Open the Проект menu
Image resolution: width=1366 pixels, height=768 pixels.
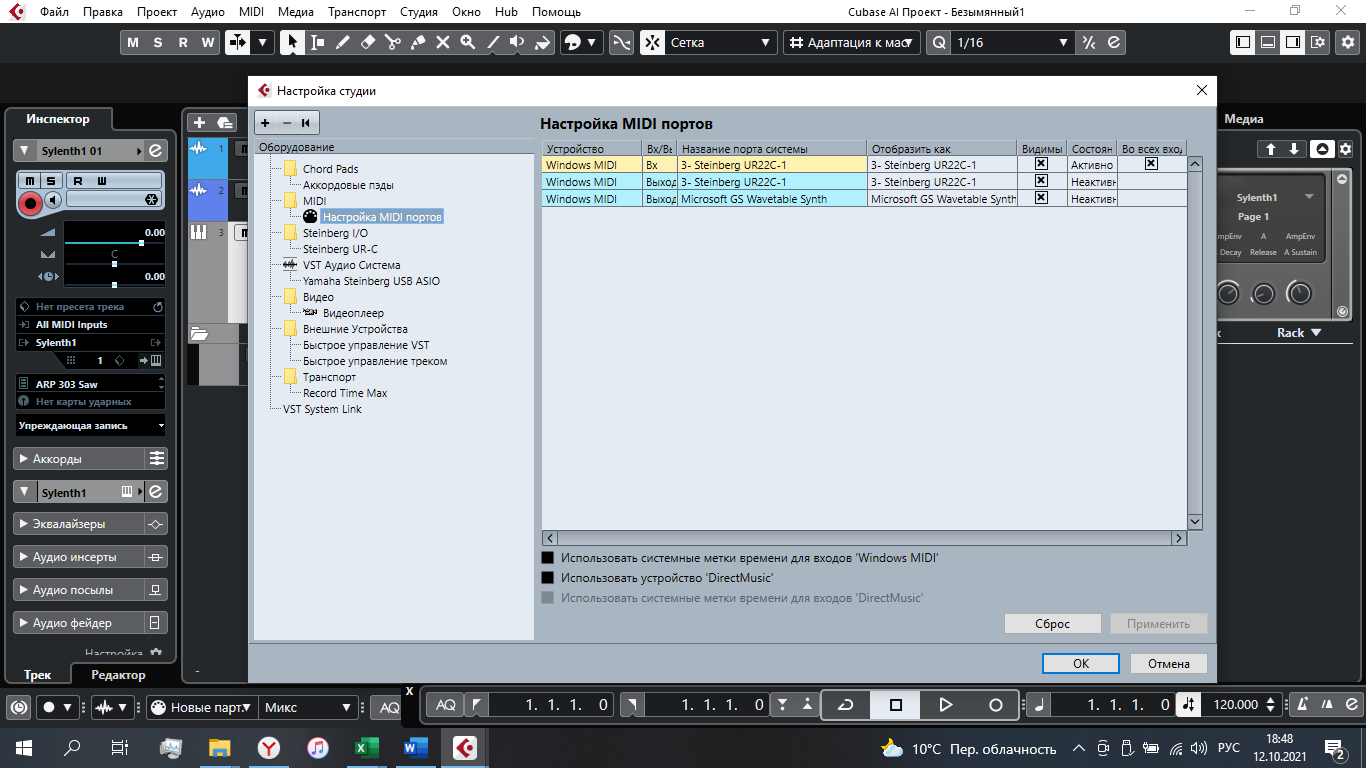[157, 12]
